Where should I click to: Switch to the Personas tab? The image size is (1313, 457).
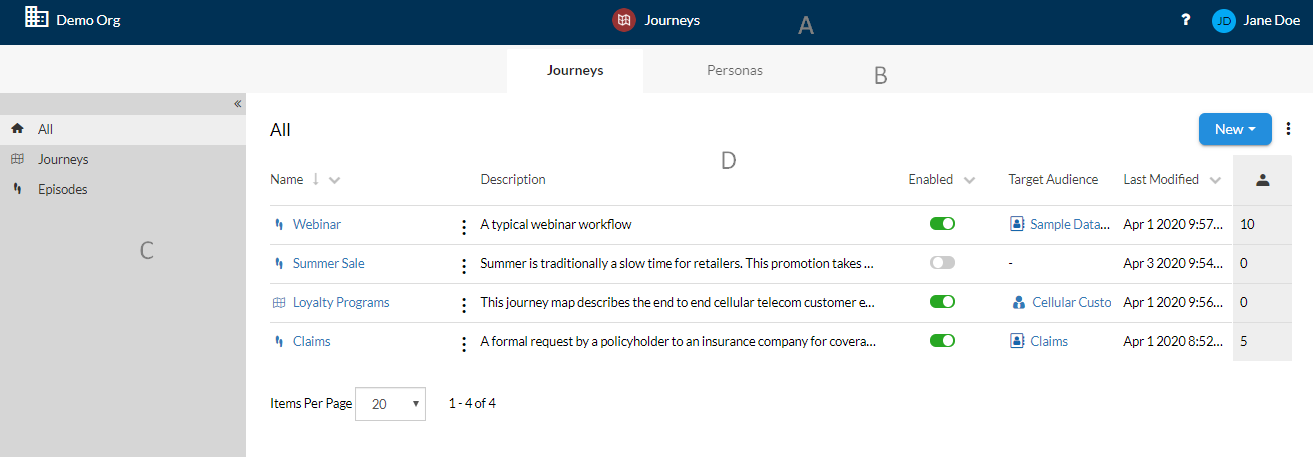tap(735, 71)
